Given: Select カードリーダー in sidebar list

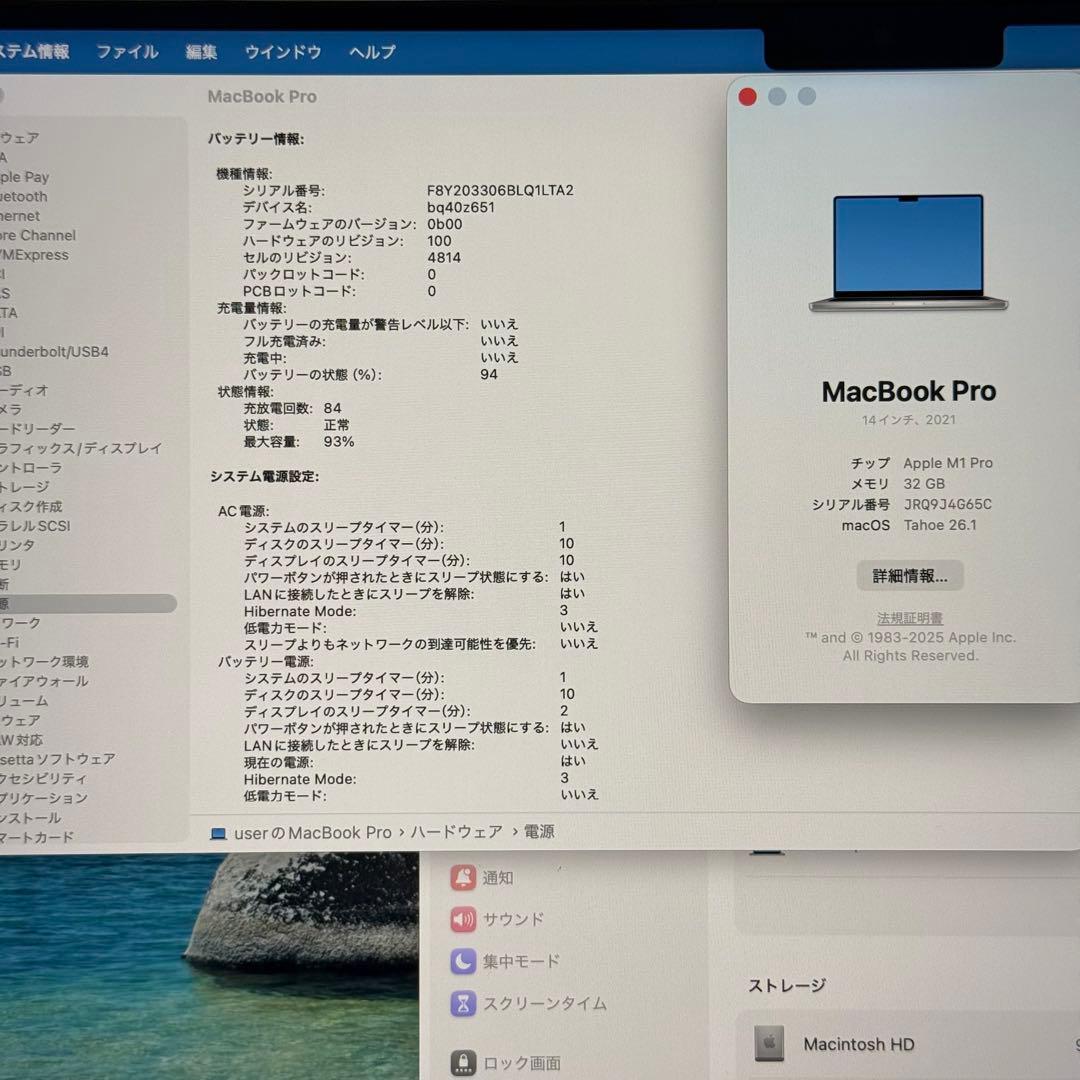Looking at the screenshot, I should (38, 428).
